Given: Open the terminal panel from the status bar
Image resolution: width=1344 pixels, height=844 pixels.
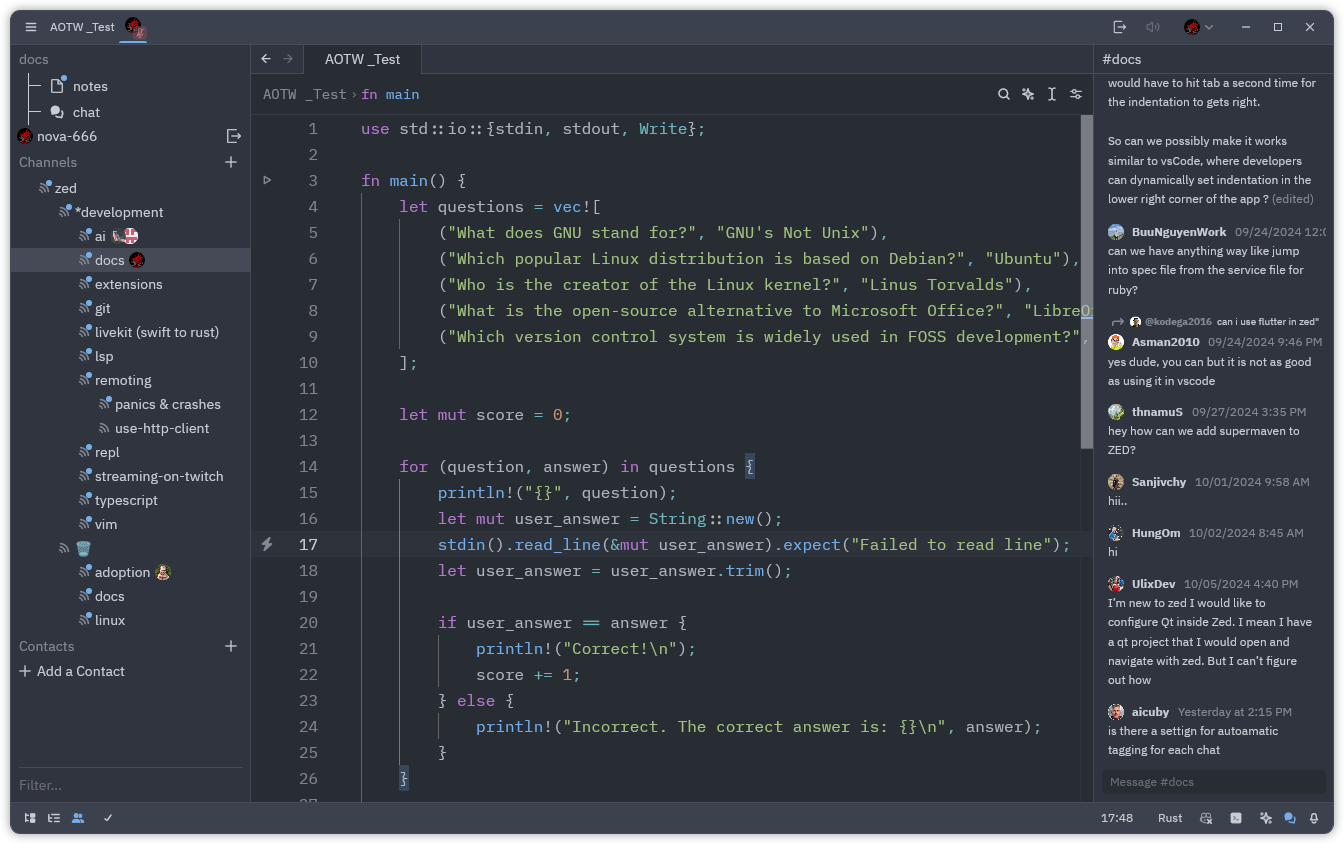Looking at the screenshot, I should pyautogui.click(x=1236, y=818).
